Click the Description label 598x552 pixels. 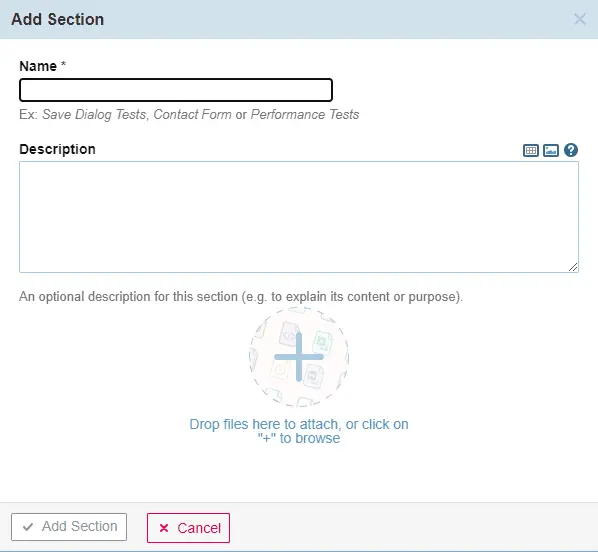57,149
